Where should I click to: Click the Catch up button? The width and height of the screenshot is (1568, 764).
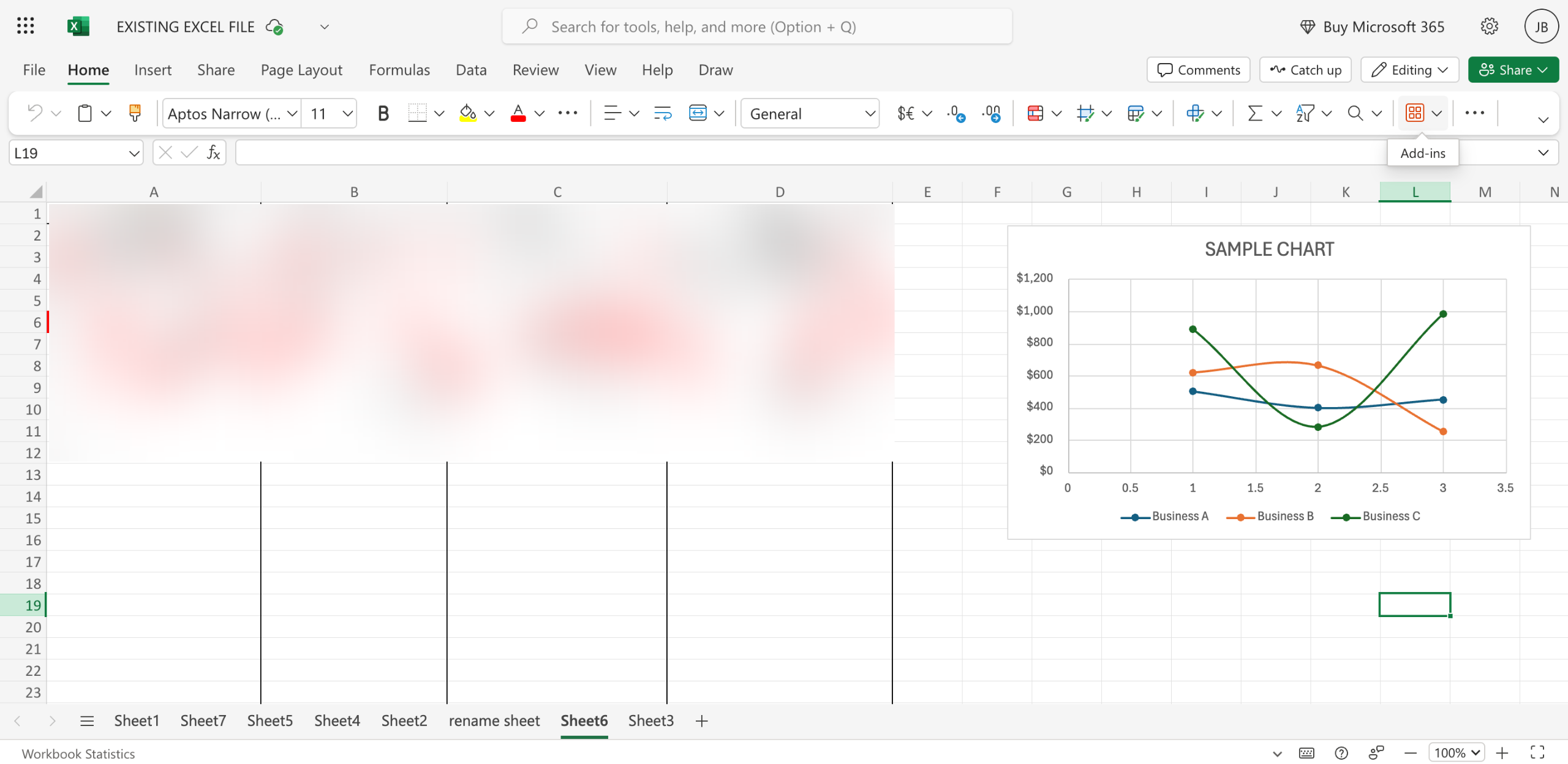click(1305, 70)
